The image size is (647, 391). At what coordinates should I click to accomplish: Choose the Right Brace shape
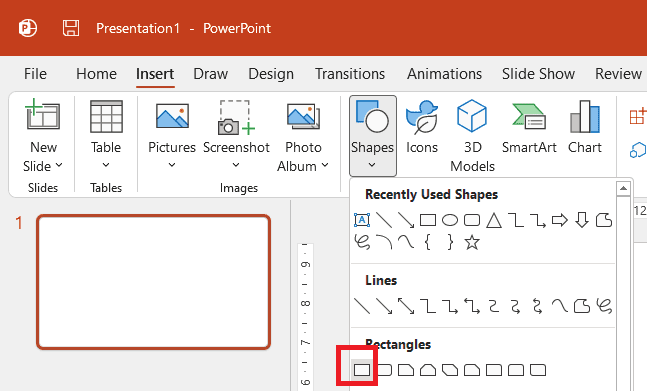click(x=450, y=243)
